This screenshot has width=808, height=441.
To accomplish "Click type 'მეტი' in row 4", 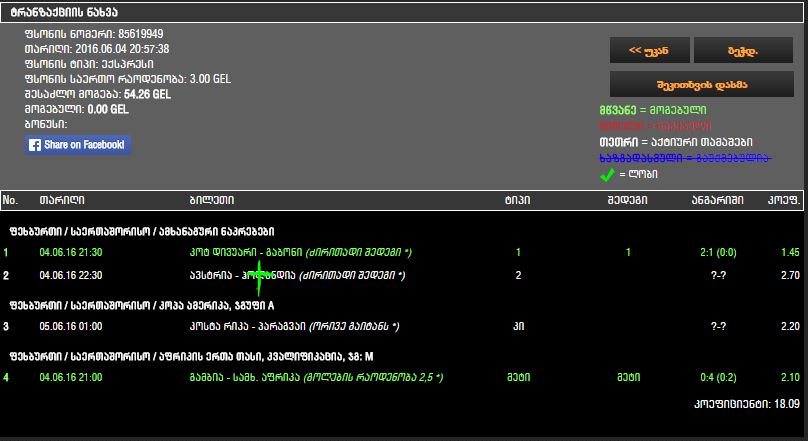I will [518, 378].
